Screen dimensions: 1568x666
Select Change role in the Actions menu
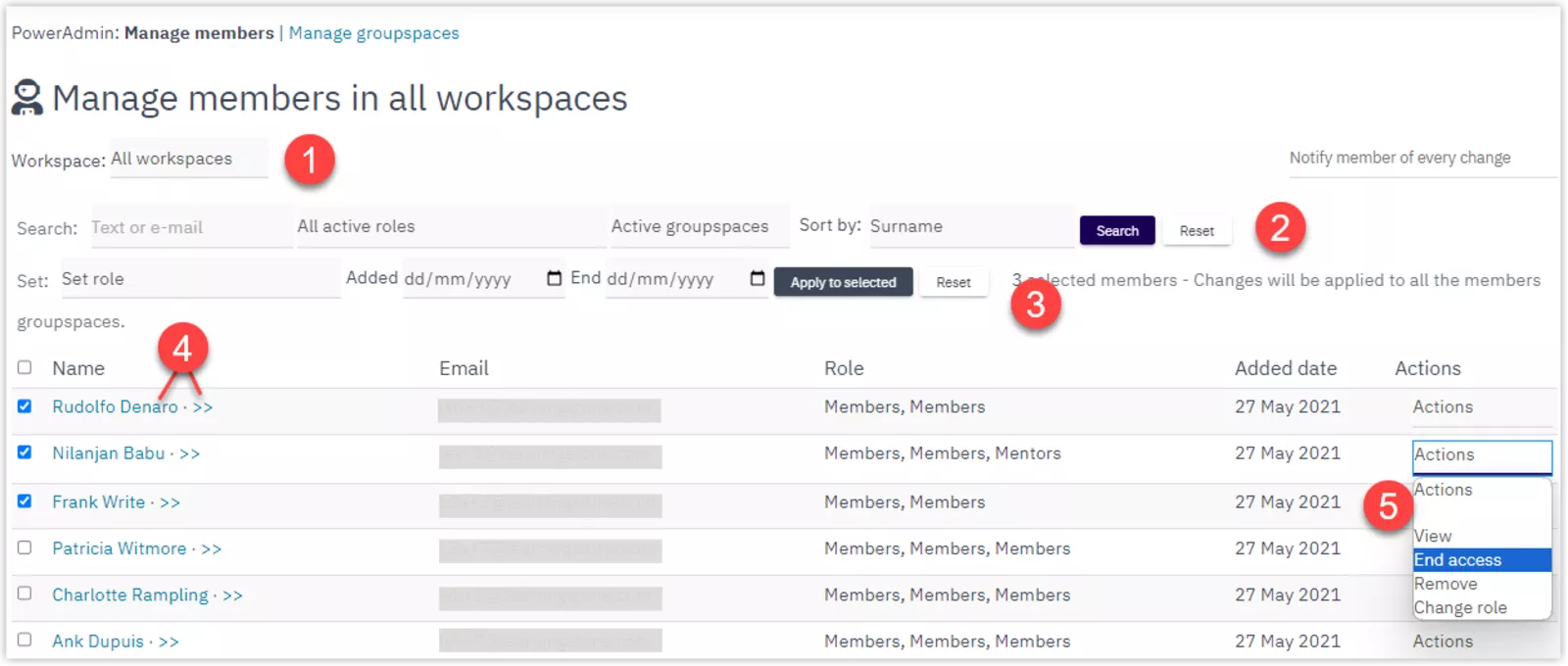point(1482,607)
